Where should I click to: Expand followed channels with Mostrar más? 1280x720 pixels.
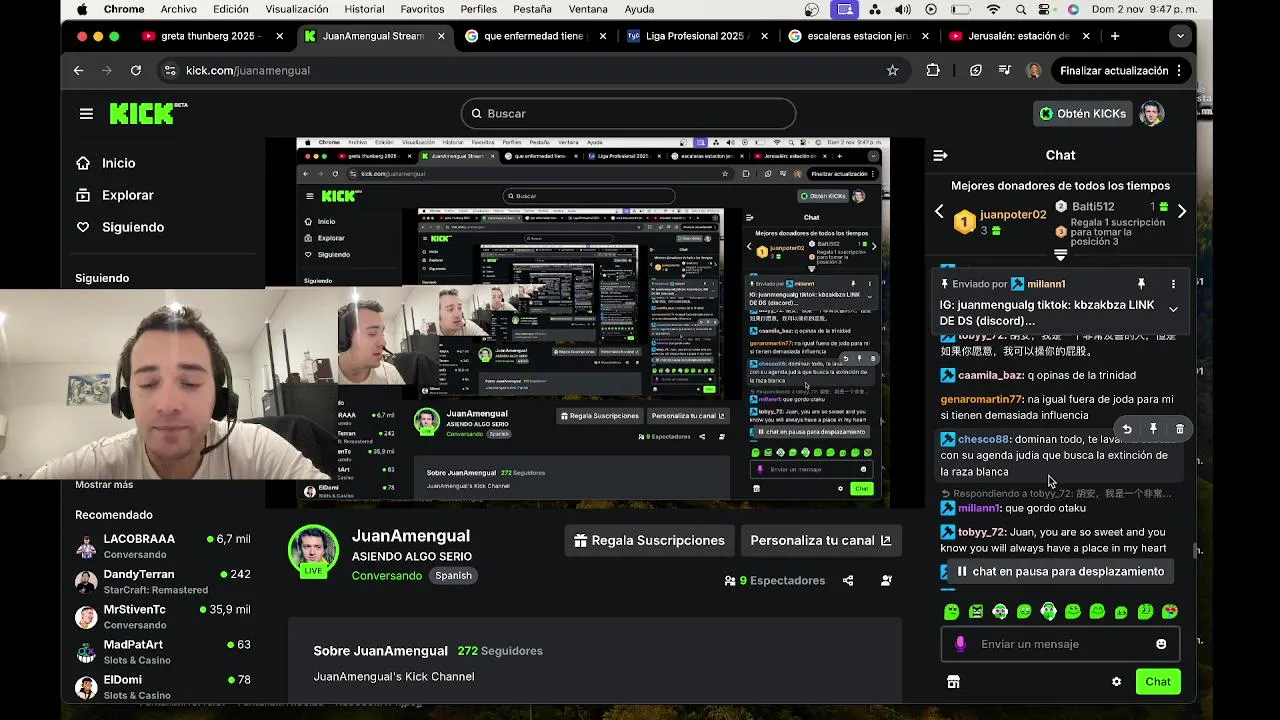click(x=104, y=485)
